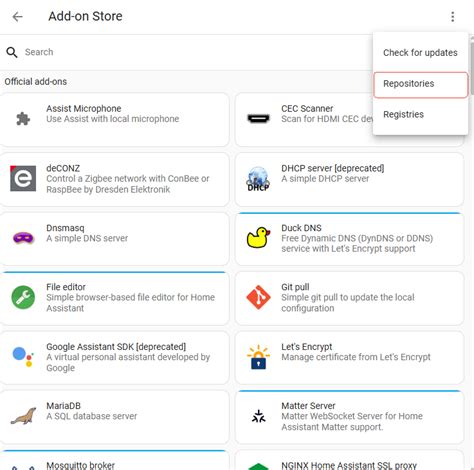474x470 pixels.
Task: Click the CEC Scanner HDMI icon
Action: 258,118
